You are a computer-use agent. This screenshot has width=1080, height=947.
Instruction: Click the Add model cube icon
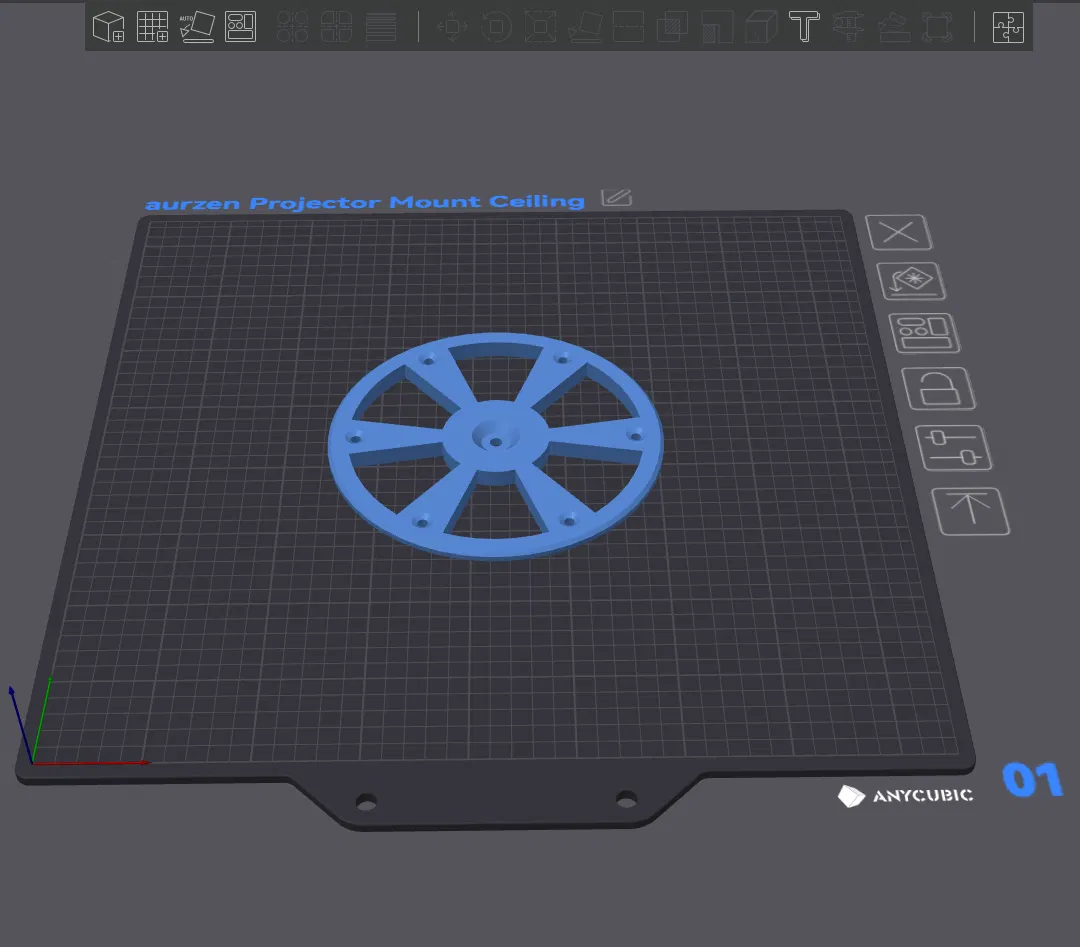coord(108,27)
